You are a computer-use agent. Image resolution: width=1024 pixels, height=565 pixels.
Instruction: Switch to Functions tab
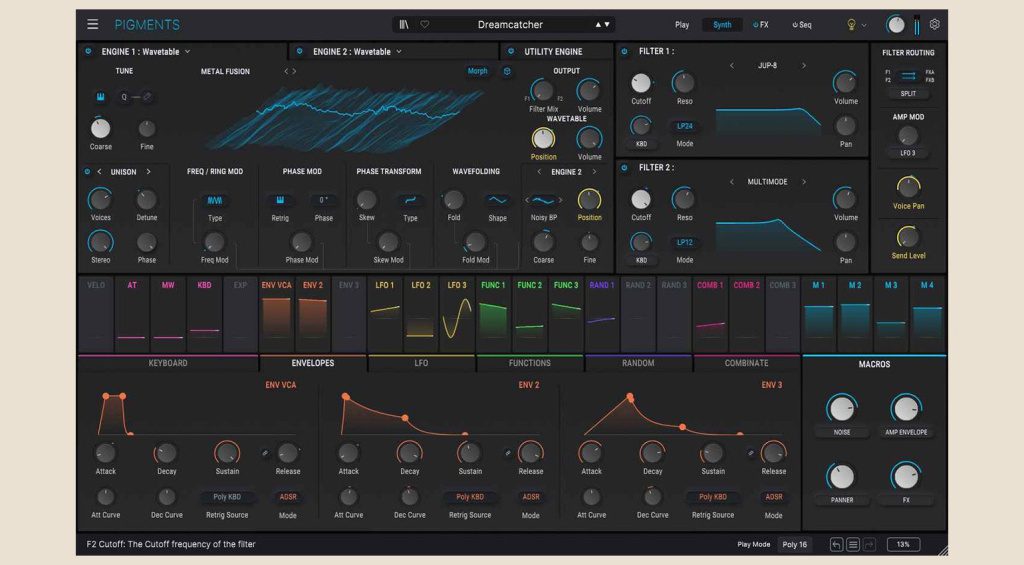(530, 363)
